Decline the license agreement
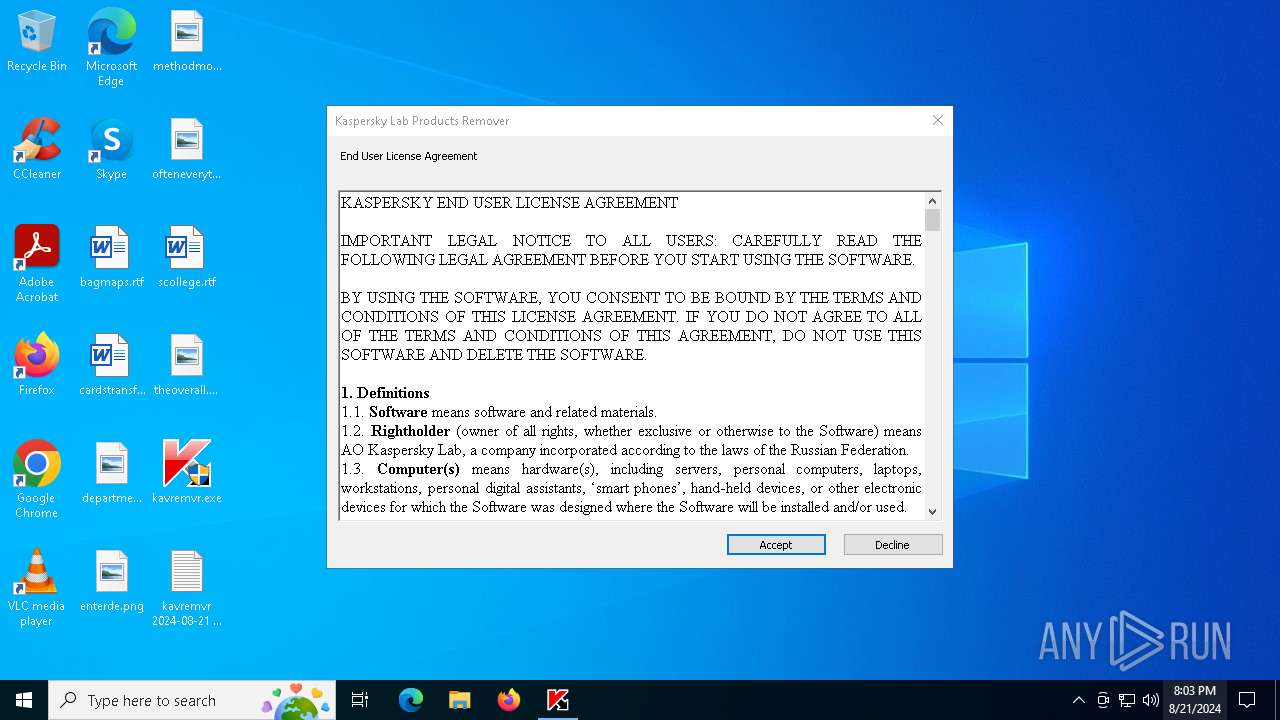This screenshot has width=1280, height=720. pos(893,545)
